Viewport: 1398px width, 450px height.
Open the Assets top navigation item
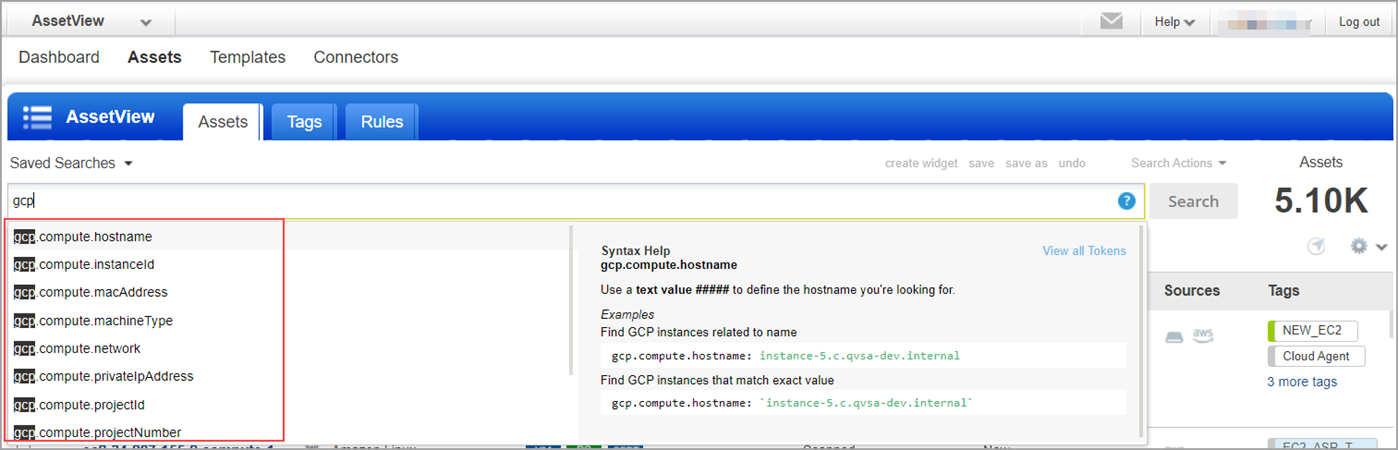pos(155,57)
